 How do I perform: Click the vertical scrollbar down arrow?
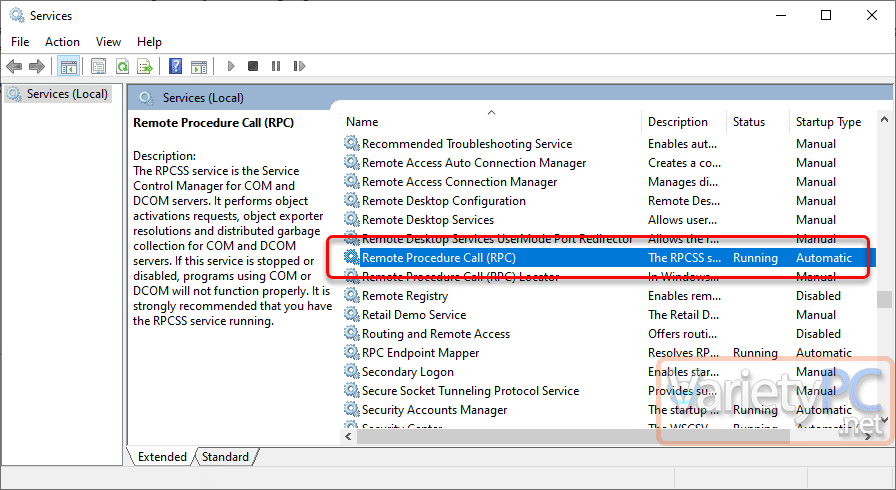pyautogui.click(x=884, y=420)
